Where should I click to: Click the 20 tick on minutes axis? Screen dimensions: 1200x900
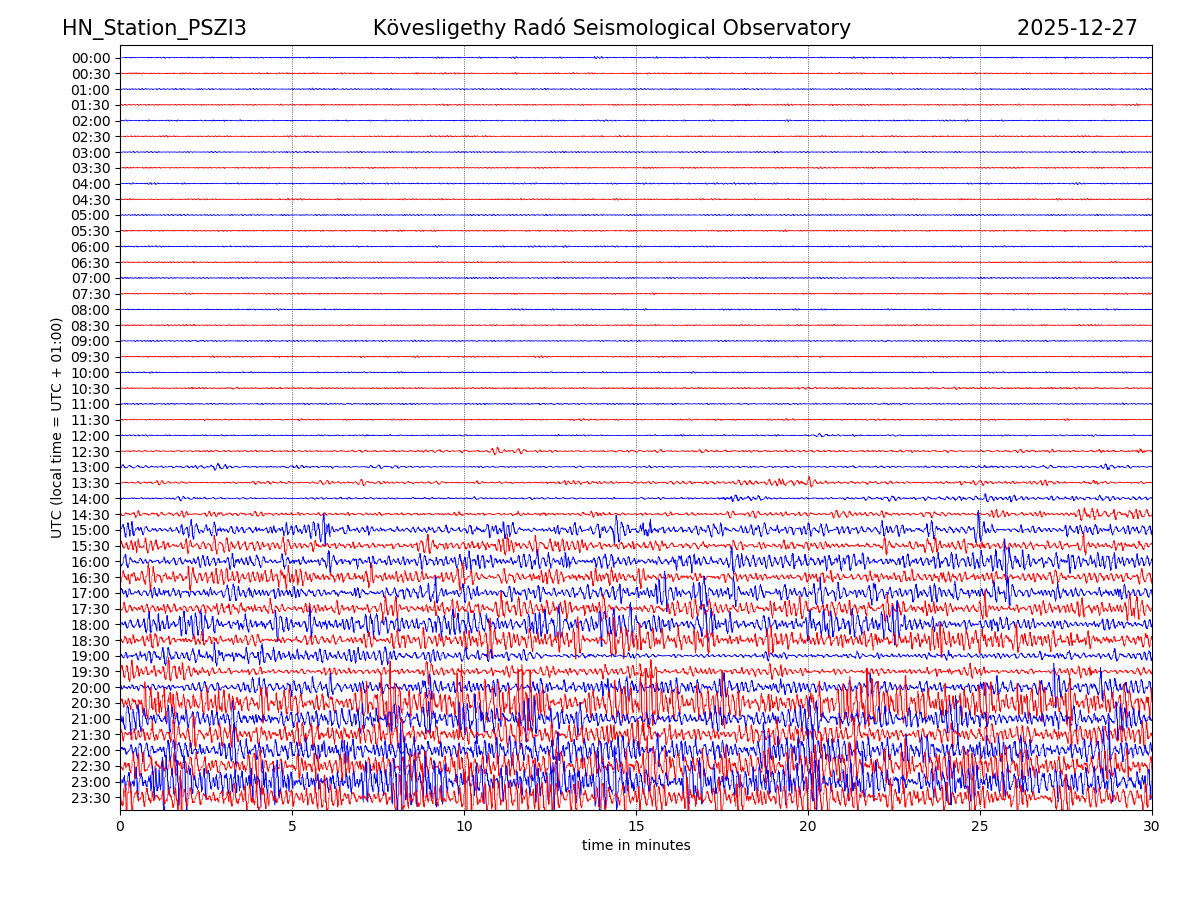pos(808,826)
